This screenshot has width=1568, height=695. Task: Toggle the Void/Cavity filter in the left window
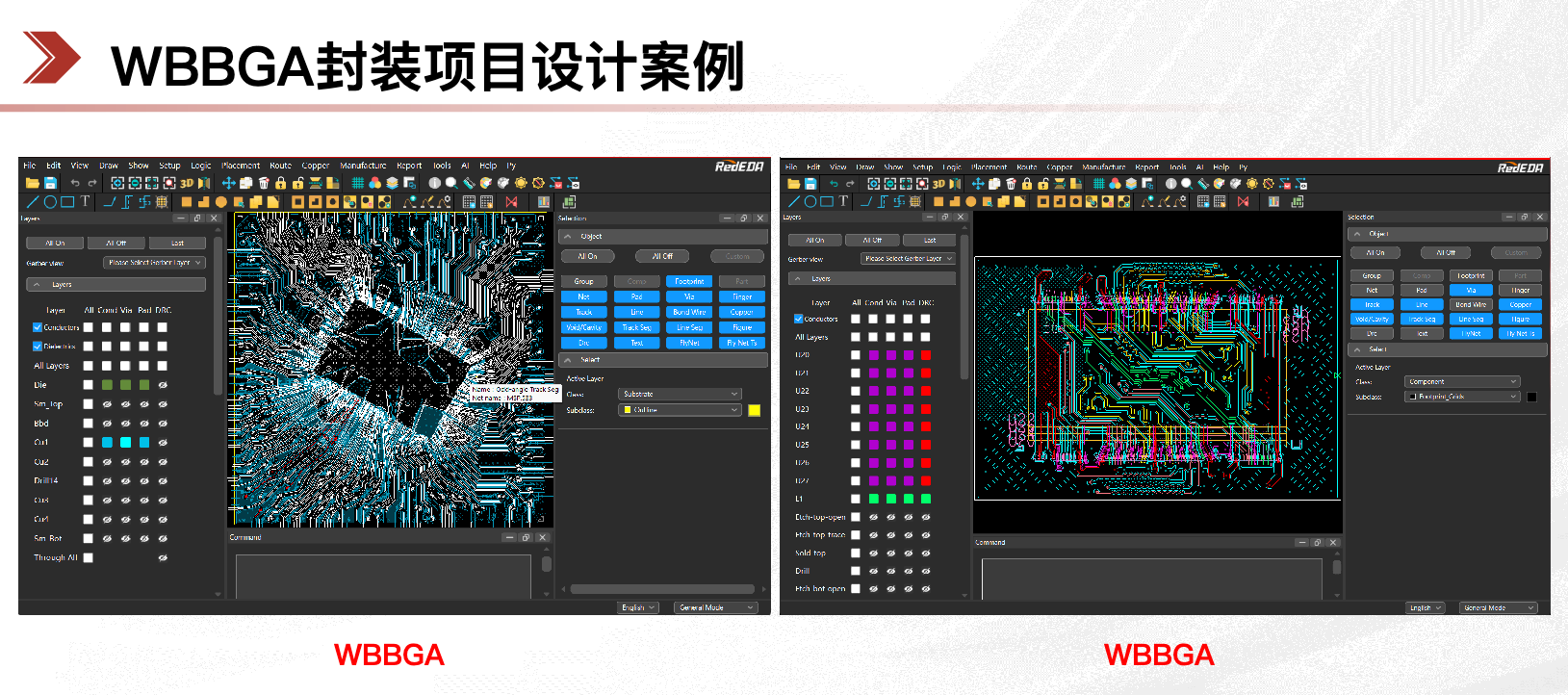coord(583,327)
